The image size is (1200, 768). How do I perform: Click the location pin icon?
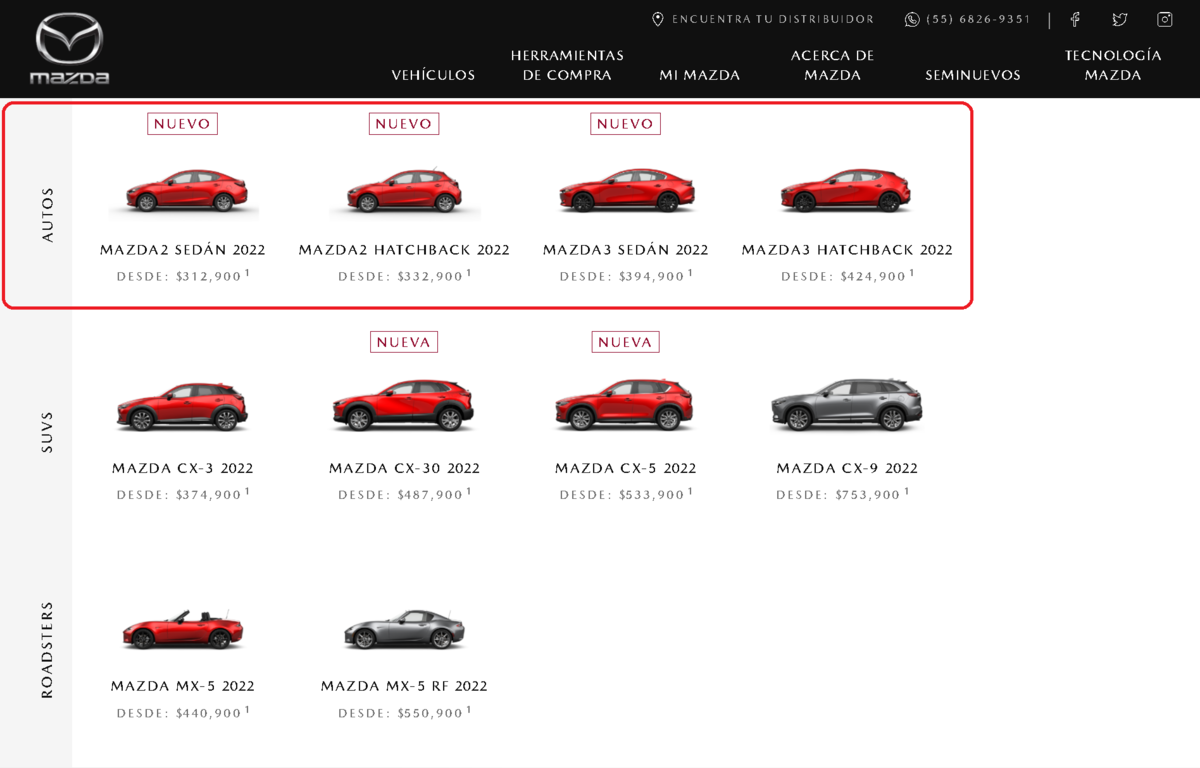click(657, 20)
